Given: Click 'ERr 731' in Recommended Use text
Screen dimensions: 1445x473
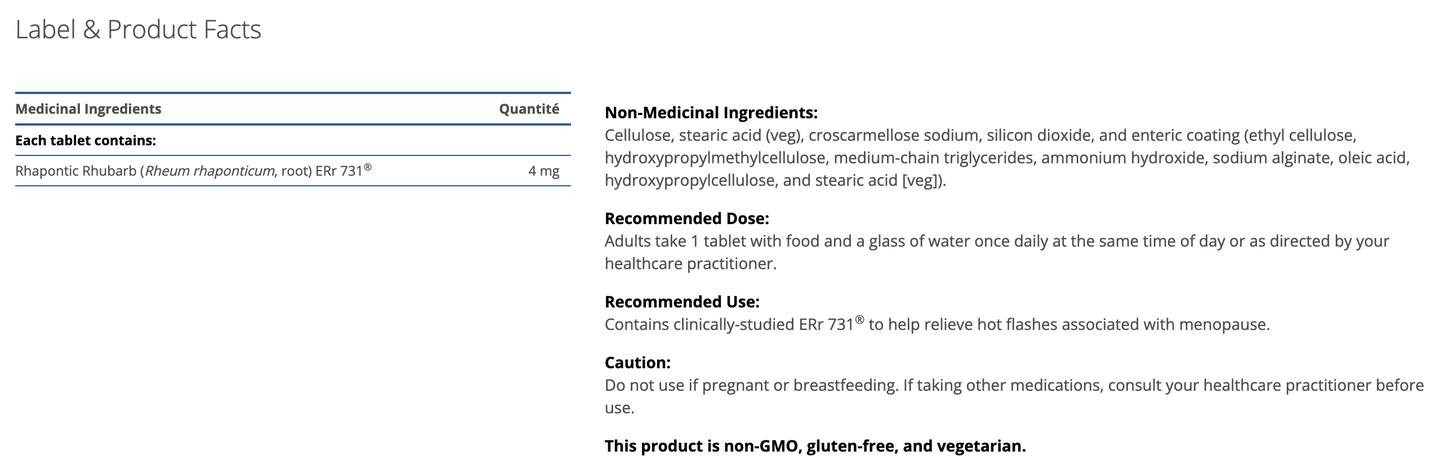Looking at the screenshot, I should click(825, 325).
